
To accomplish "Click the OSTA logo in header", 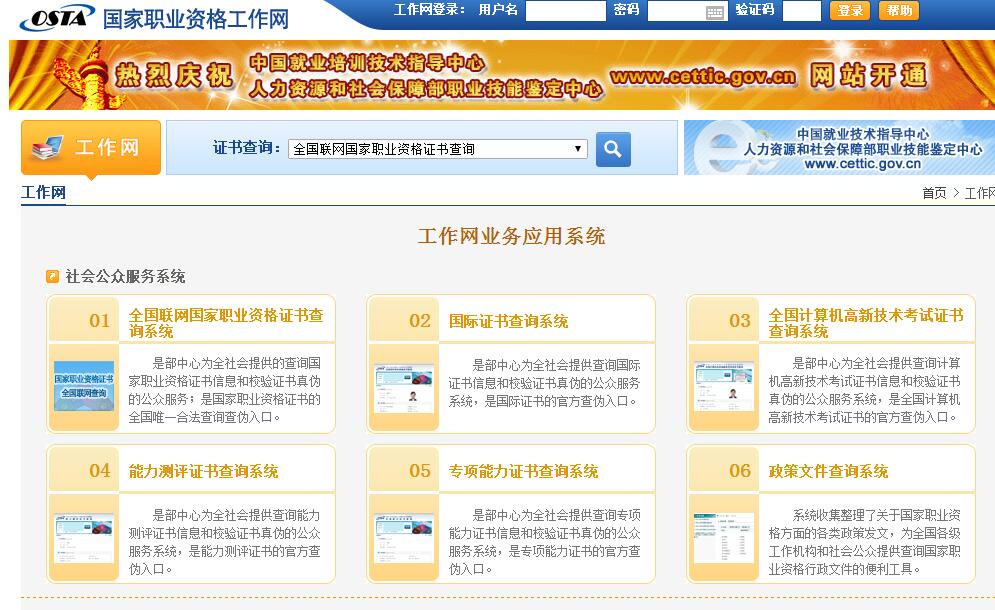I will [57, 18].
